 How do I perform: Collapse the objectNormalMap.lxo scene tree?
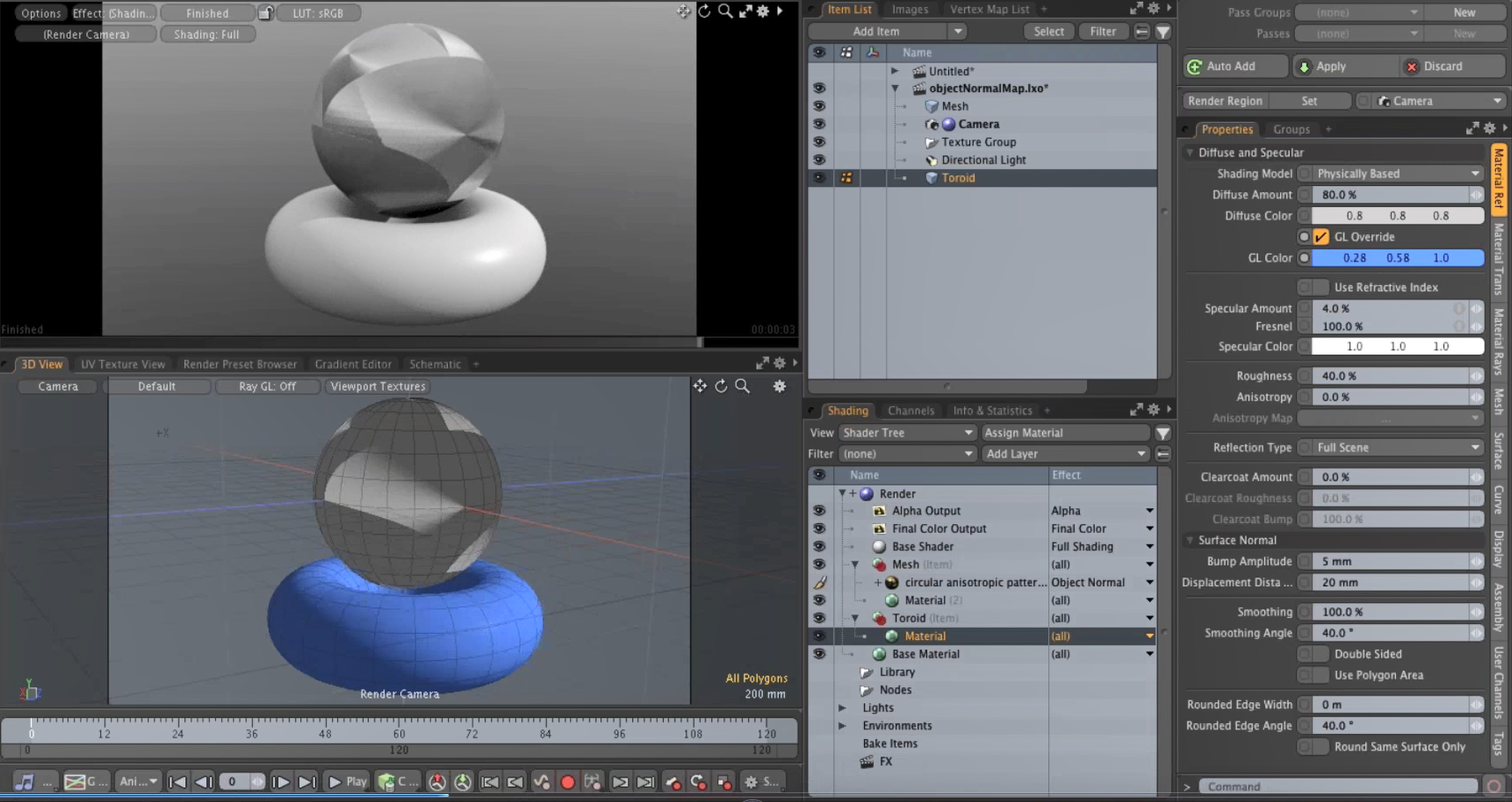click(x=895, y=89)
